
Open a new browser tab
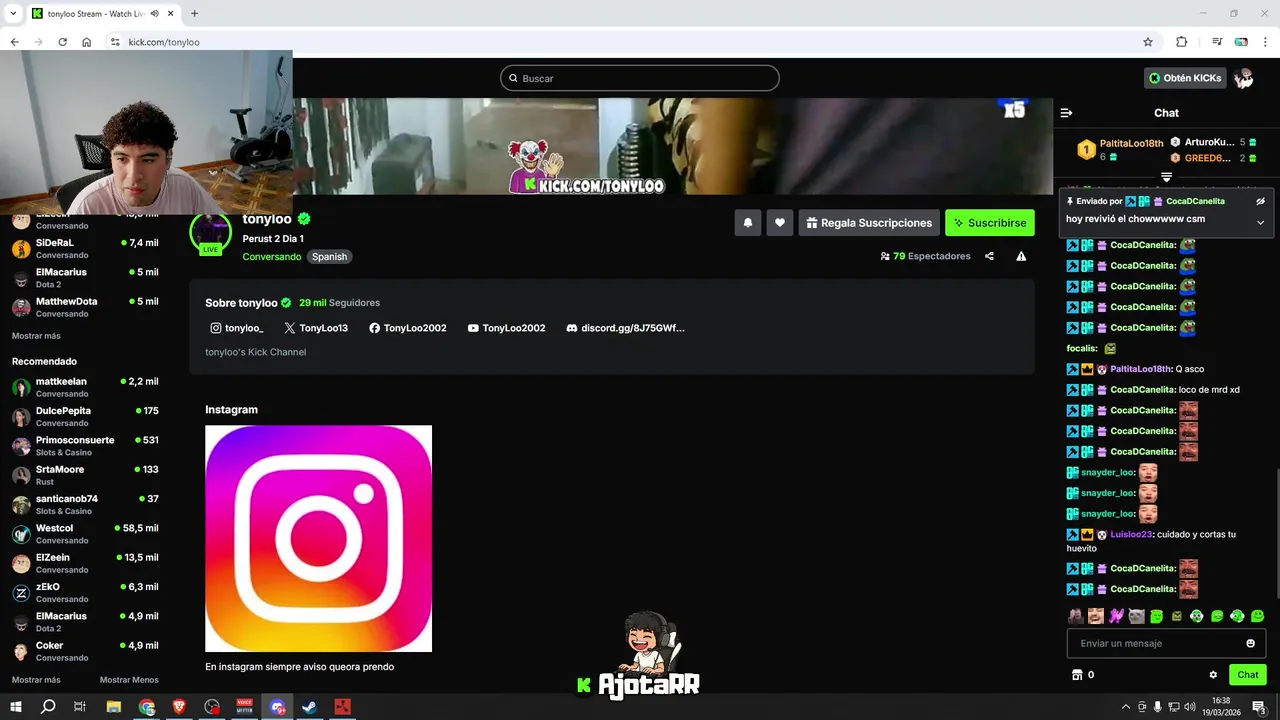point(194,14)
